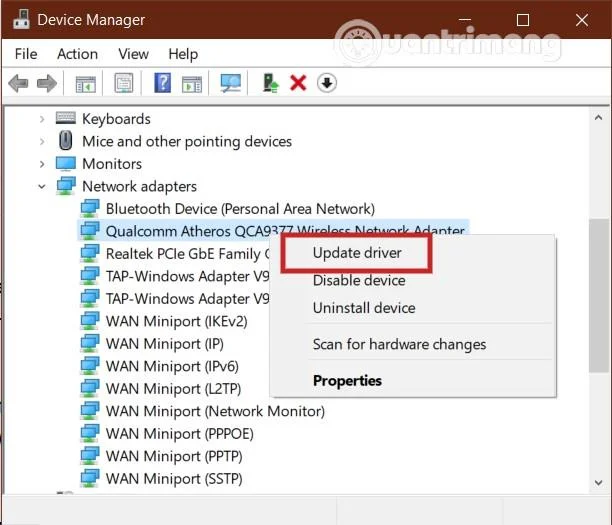The image size is (612, 525).
Task: Click the Monitors label
Action: tap(112, 164)
